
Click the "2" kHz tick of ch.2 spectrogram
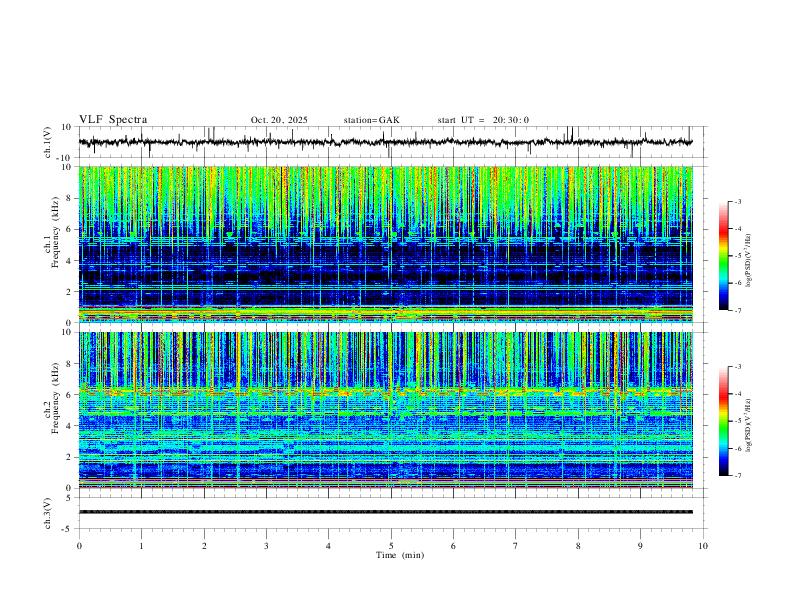[70, 457]
